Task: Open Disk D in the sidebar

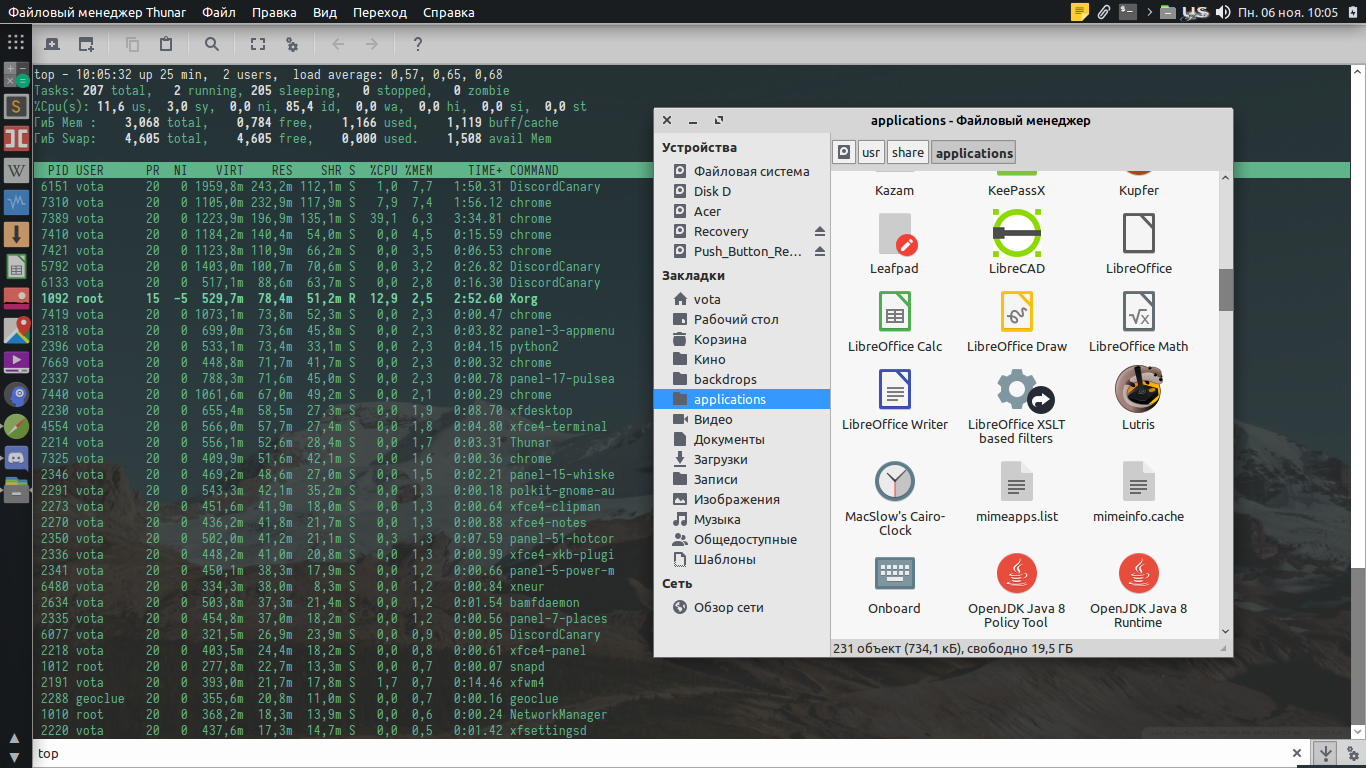Action: tap(742, 191)
